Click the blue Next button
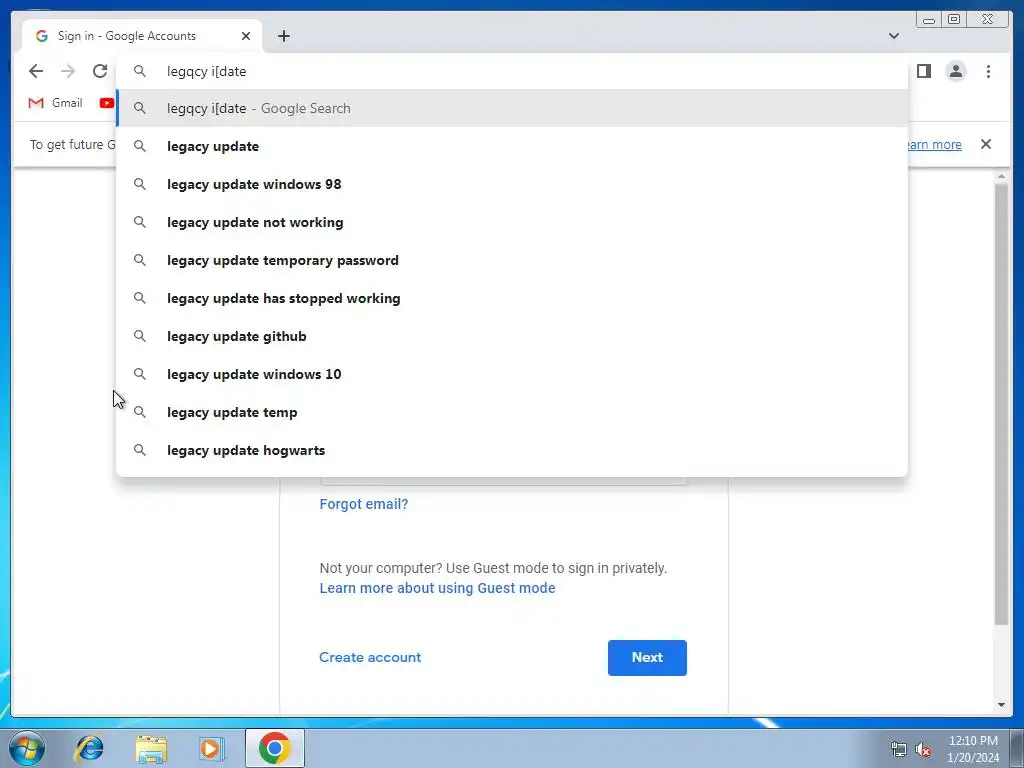1024x768 pixels. [647, 658]
